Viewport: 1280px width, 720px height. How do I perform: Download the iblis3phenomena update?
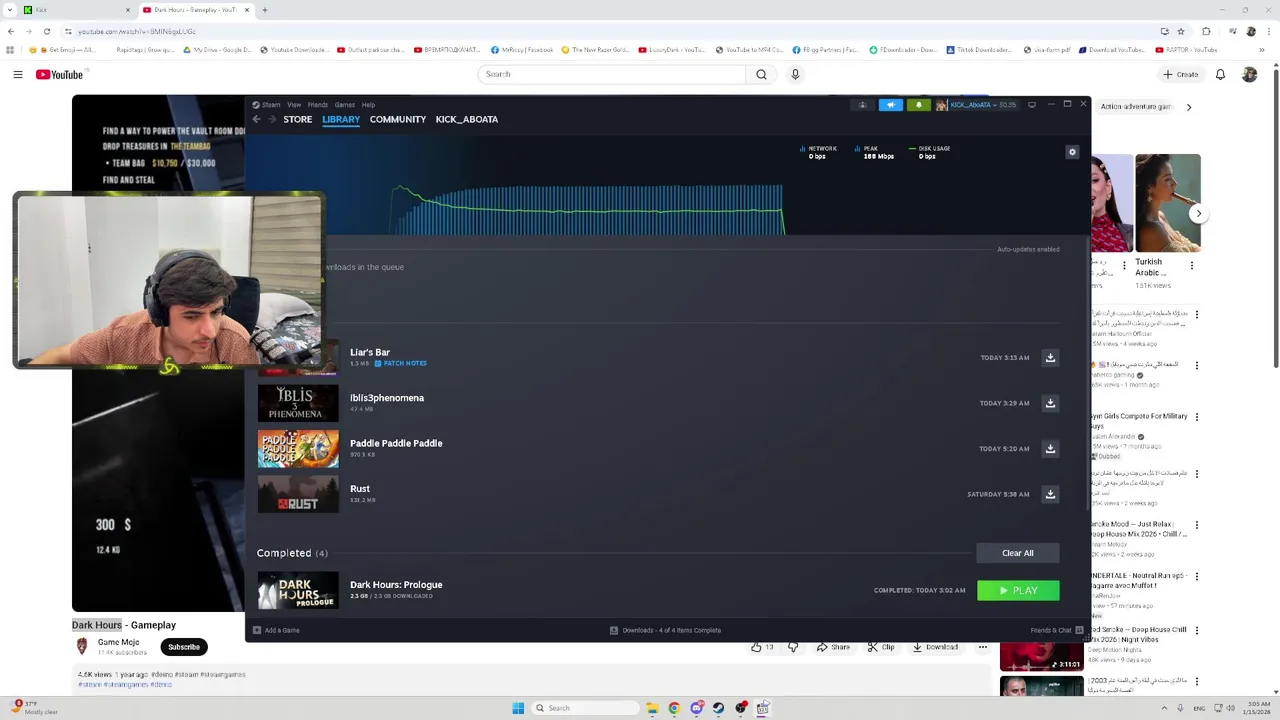pos(1050,403)
